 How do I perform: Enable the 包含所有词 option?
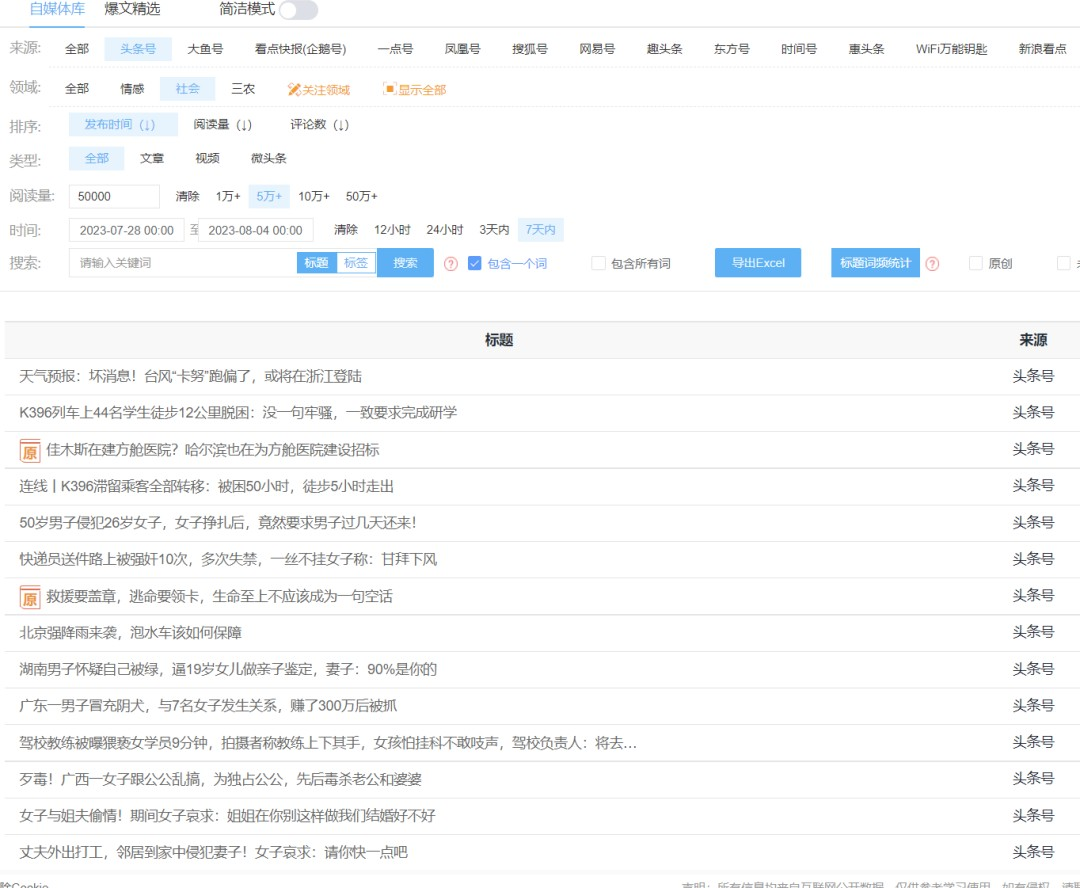click(x=597, y=263)
